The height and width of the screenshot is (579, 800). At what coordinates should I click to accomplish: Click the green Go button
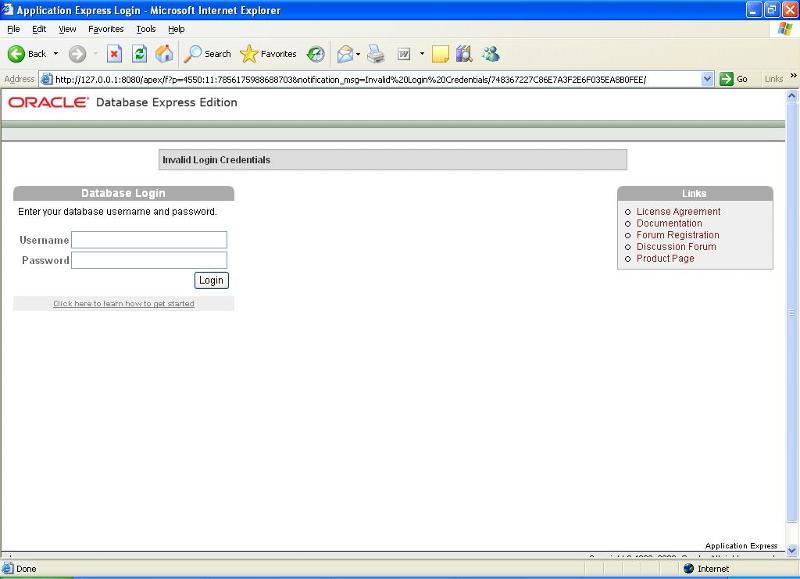pos(734,79)
